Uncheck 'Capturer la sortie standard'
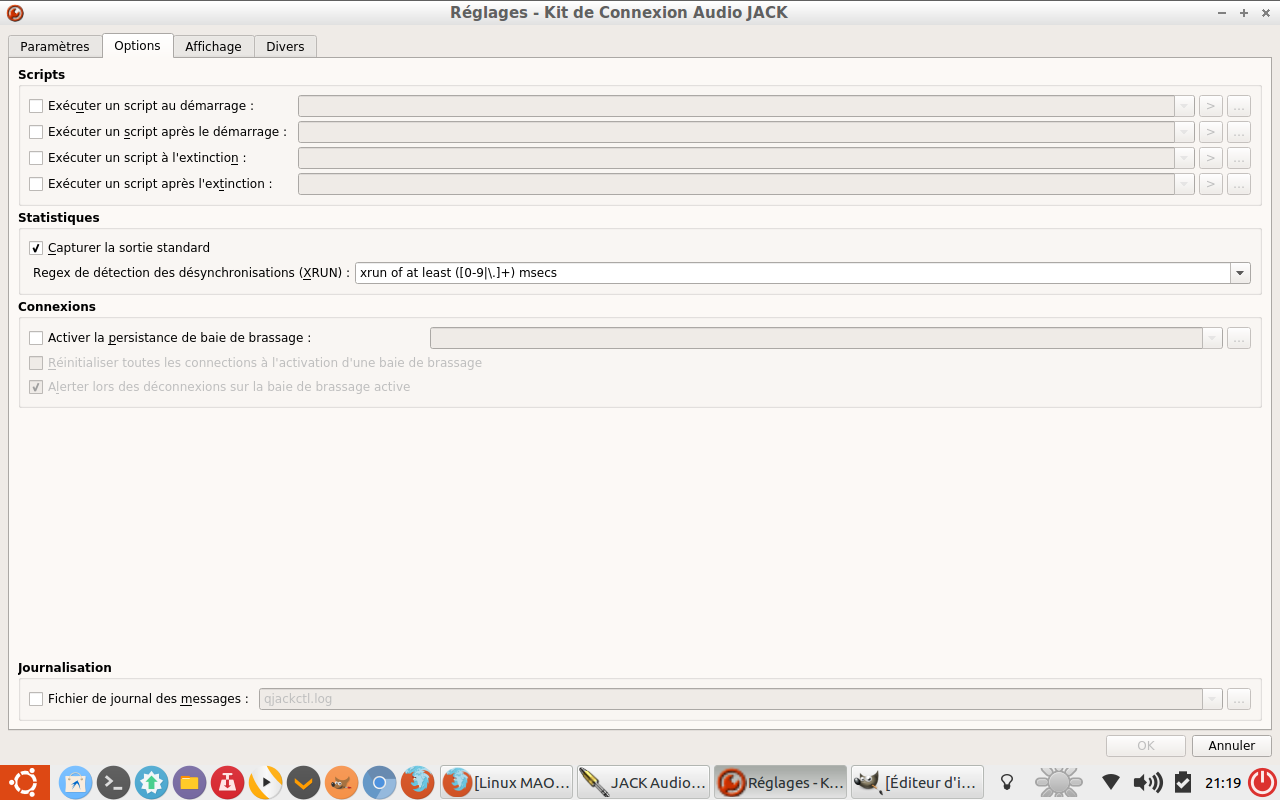The width and height of the screenshot is (1280, 800). coord(36,248)
